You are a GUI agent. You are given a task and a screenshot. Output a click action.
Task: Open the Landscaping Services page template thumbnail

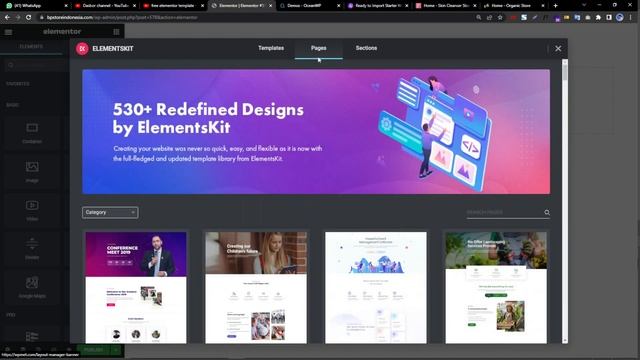[496, 288]
